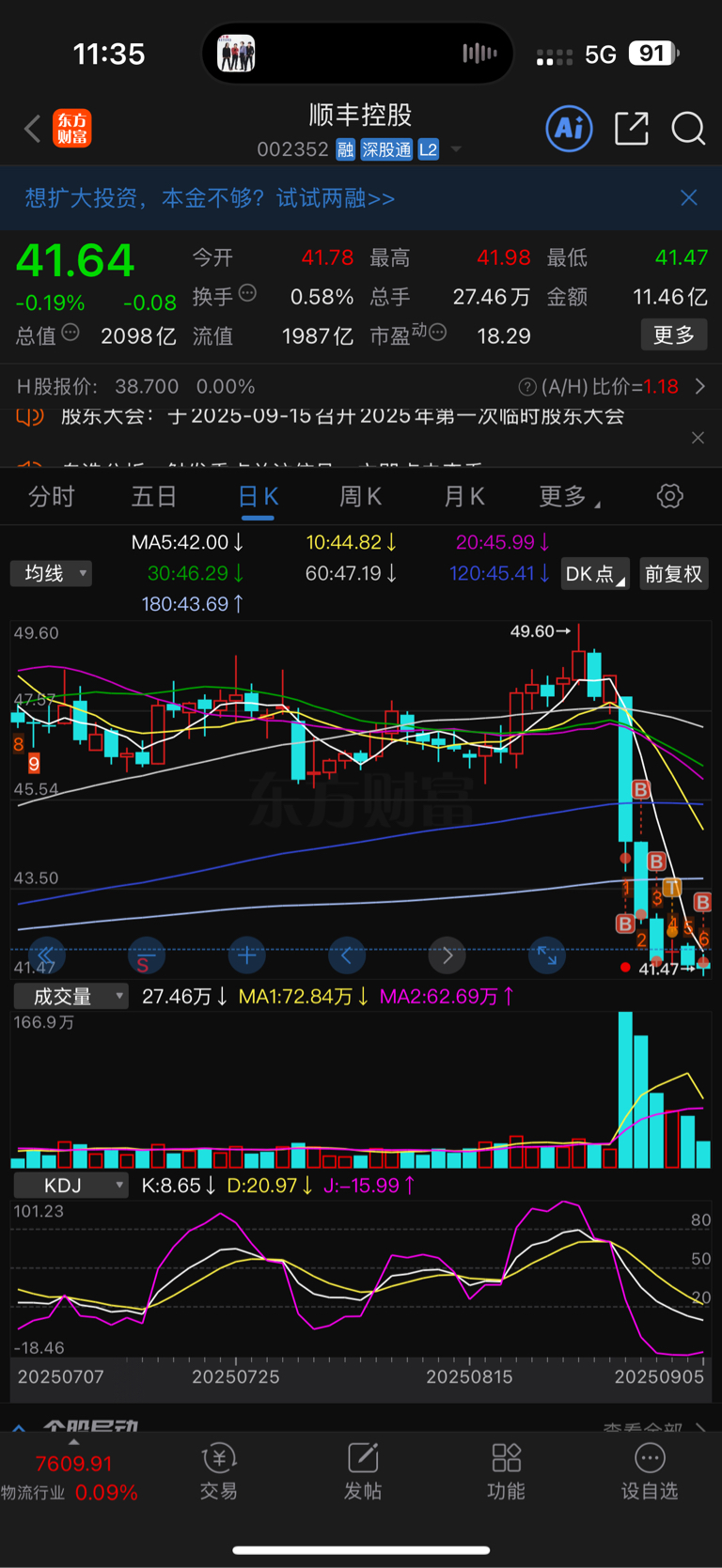This screenshot has width=722, height=1568.
Task: Tap the J:-15.99 KDJ value
Action: coord(369,1186)
